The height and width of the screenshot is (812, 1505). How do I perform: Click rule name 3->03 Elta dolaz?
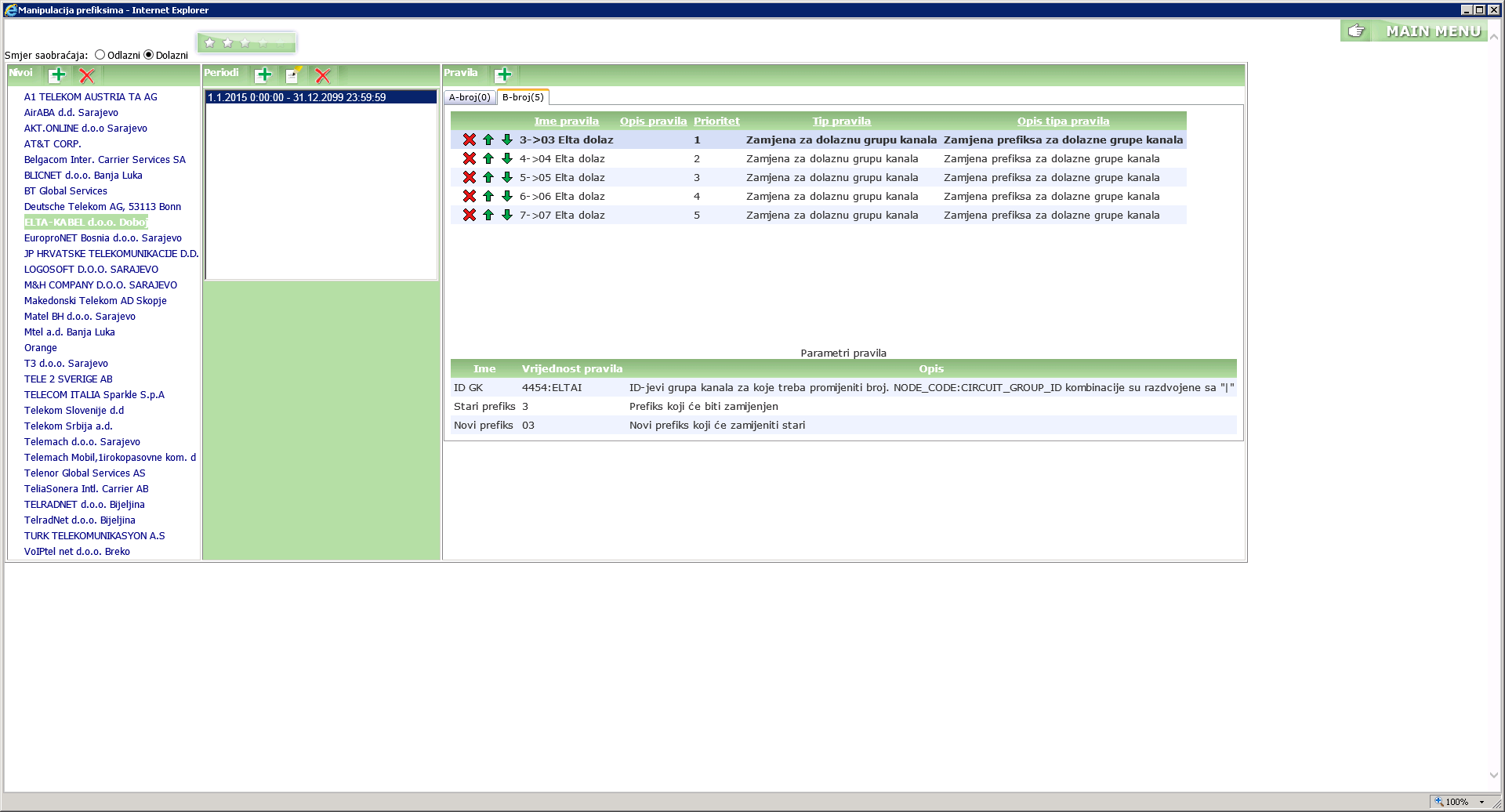566,140
